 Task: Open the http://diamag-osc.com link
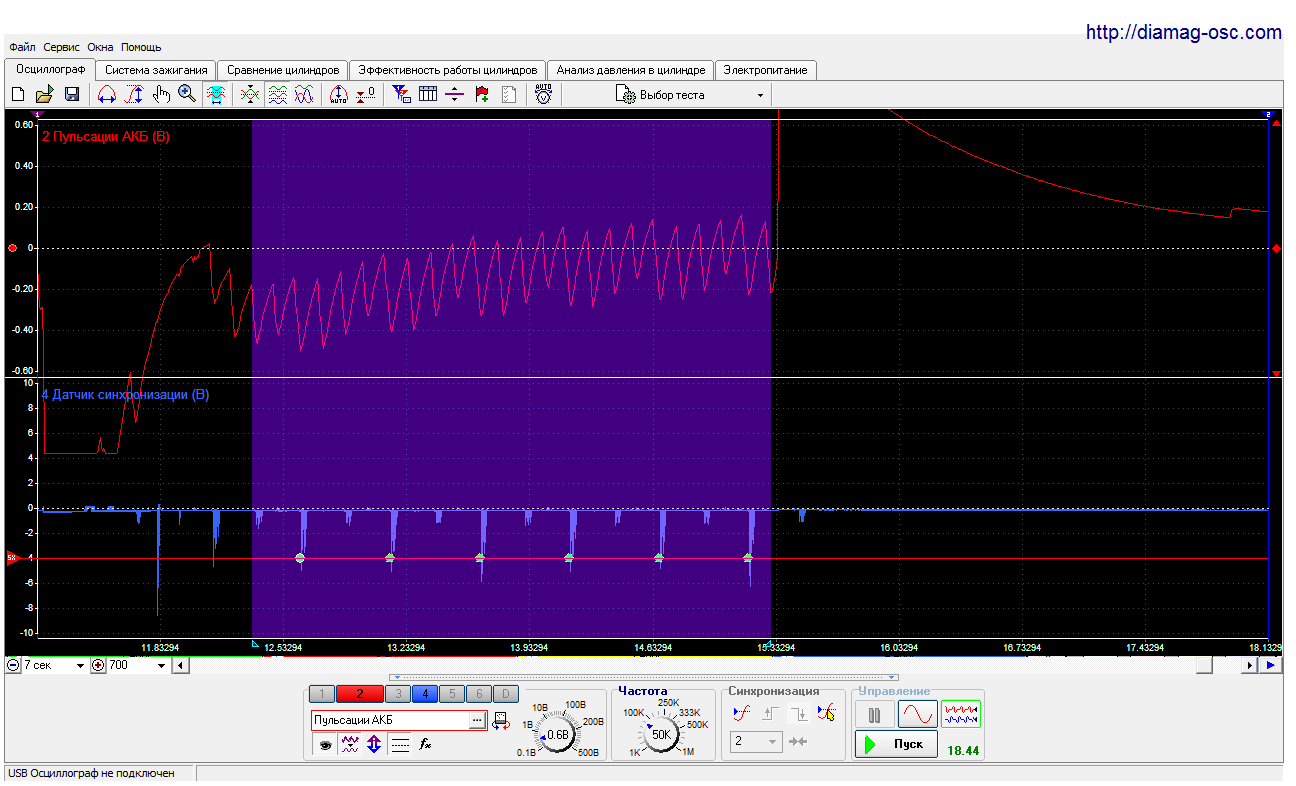coord(1184,32)
